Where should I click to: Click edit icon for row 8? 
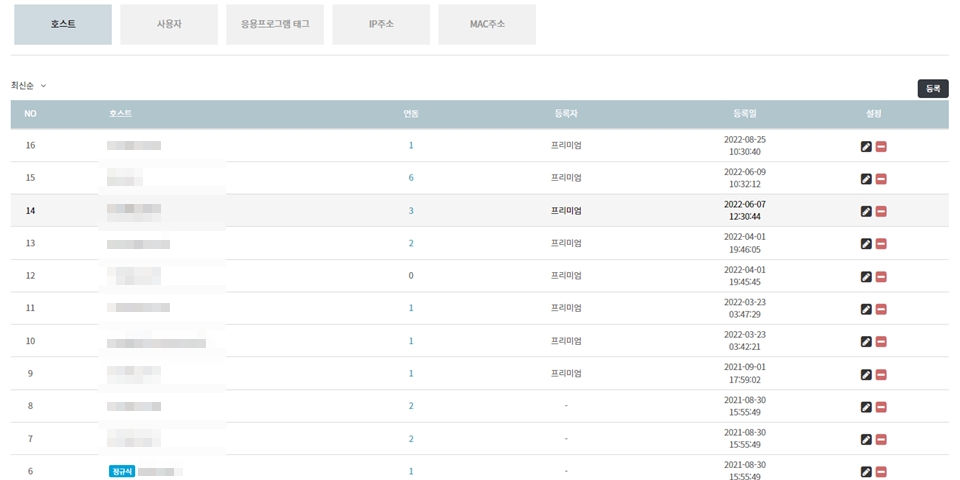point(866,407)
